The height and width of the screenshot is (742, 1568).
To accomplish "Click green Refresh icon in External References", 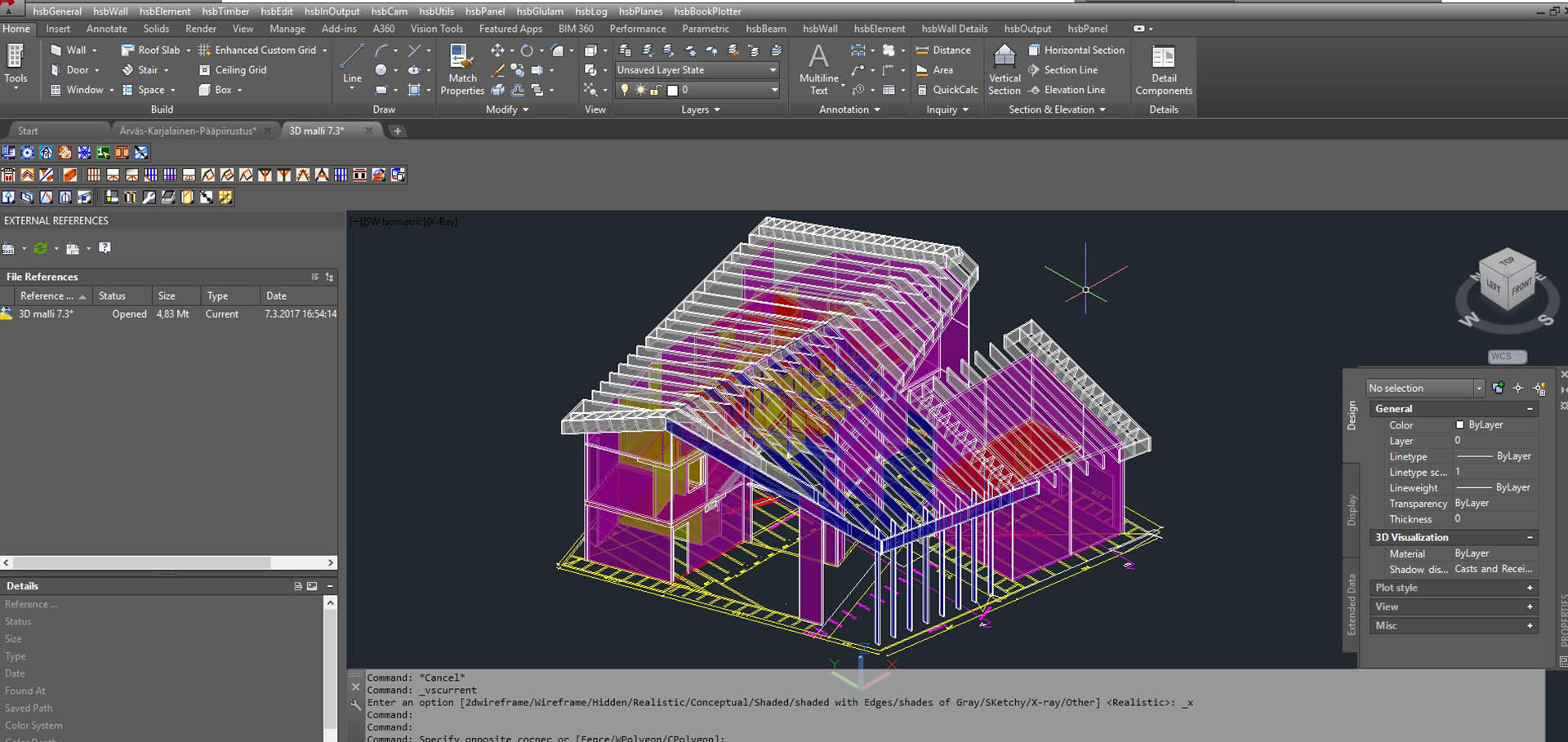I will 40,248.
